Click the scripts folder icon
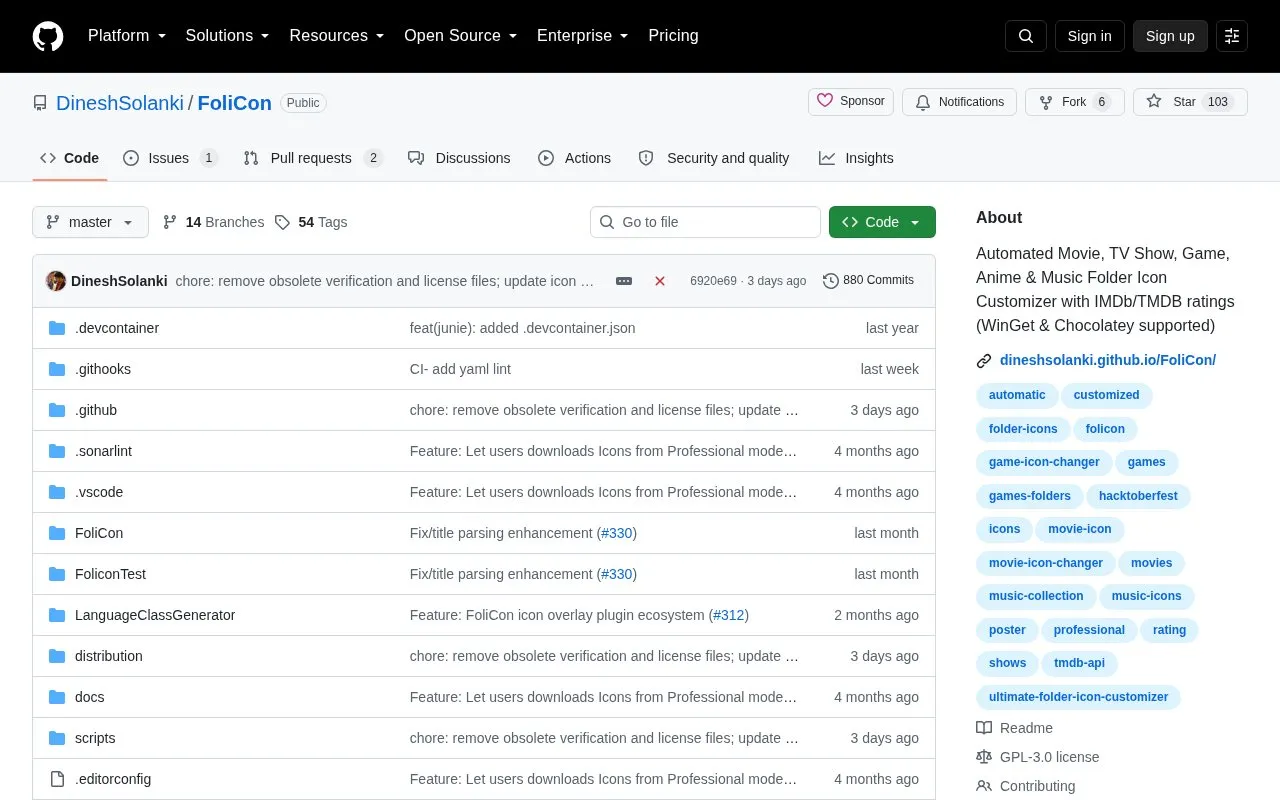The image size is (1280, 800). [x=57, y=738]
